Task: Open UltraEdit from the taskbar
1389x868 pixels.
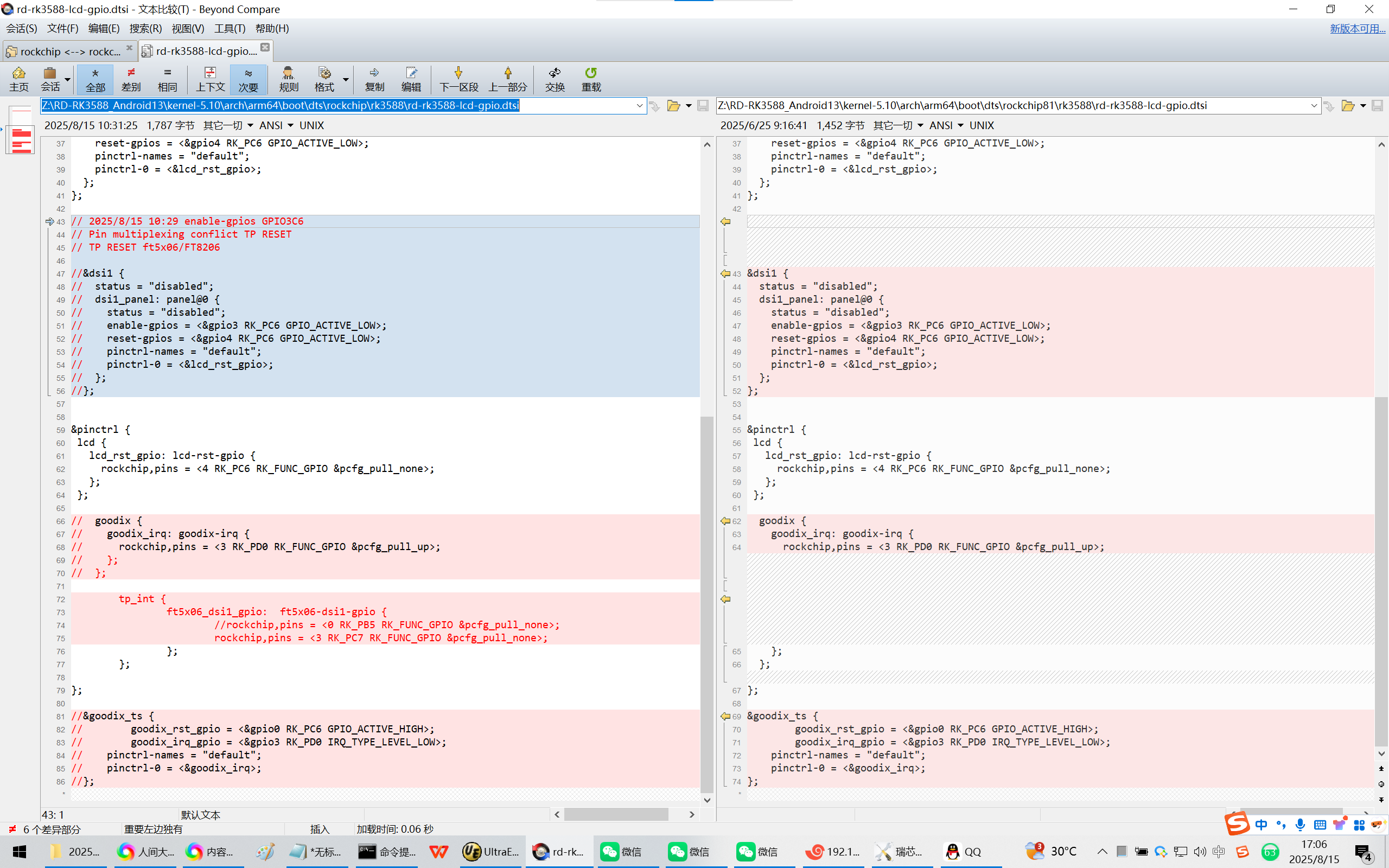Action: [x=490, y=852]
